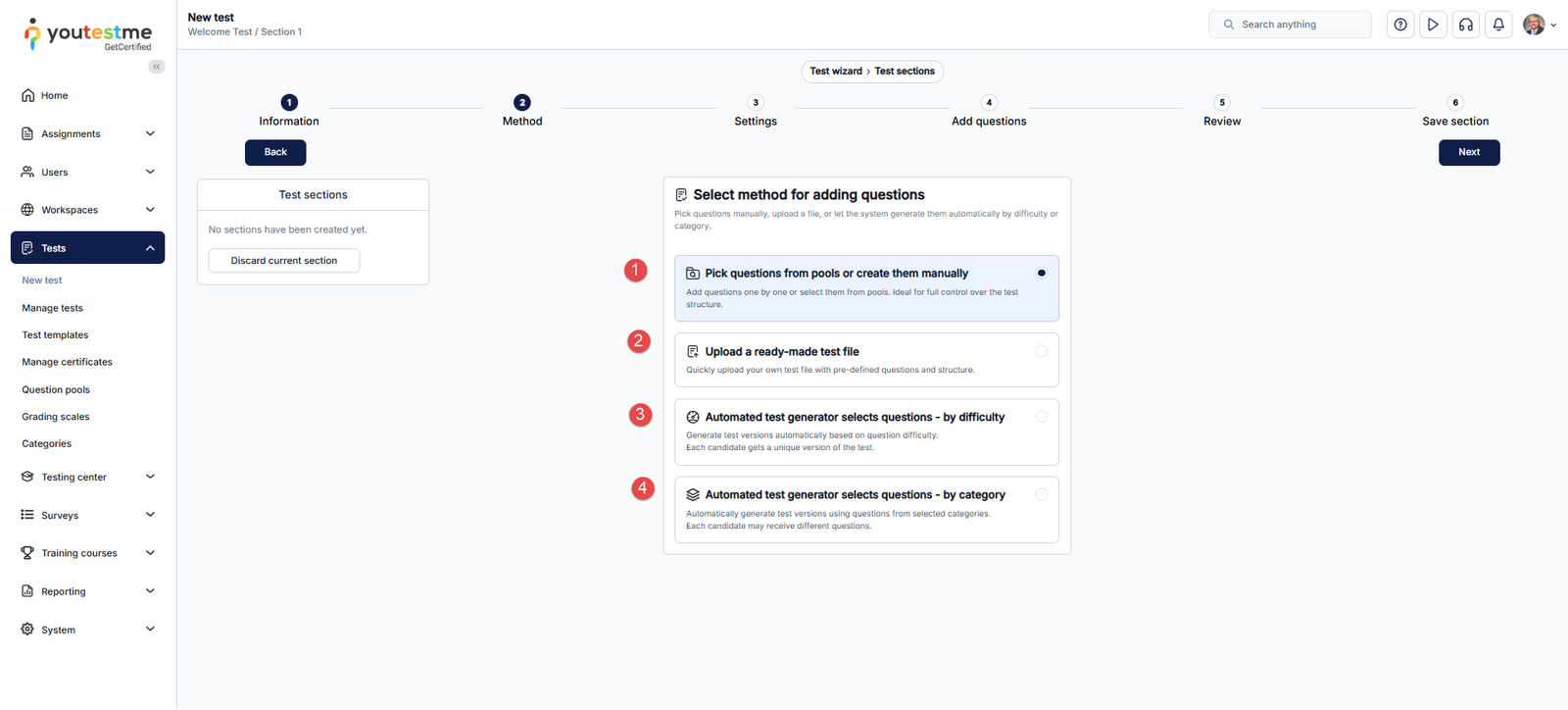This screenshot has width=1568, height=710.
Task: Expand the Testing center chevron
Action: tap(150, 477)
